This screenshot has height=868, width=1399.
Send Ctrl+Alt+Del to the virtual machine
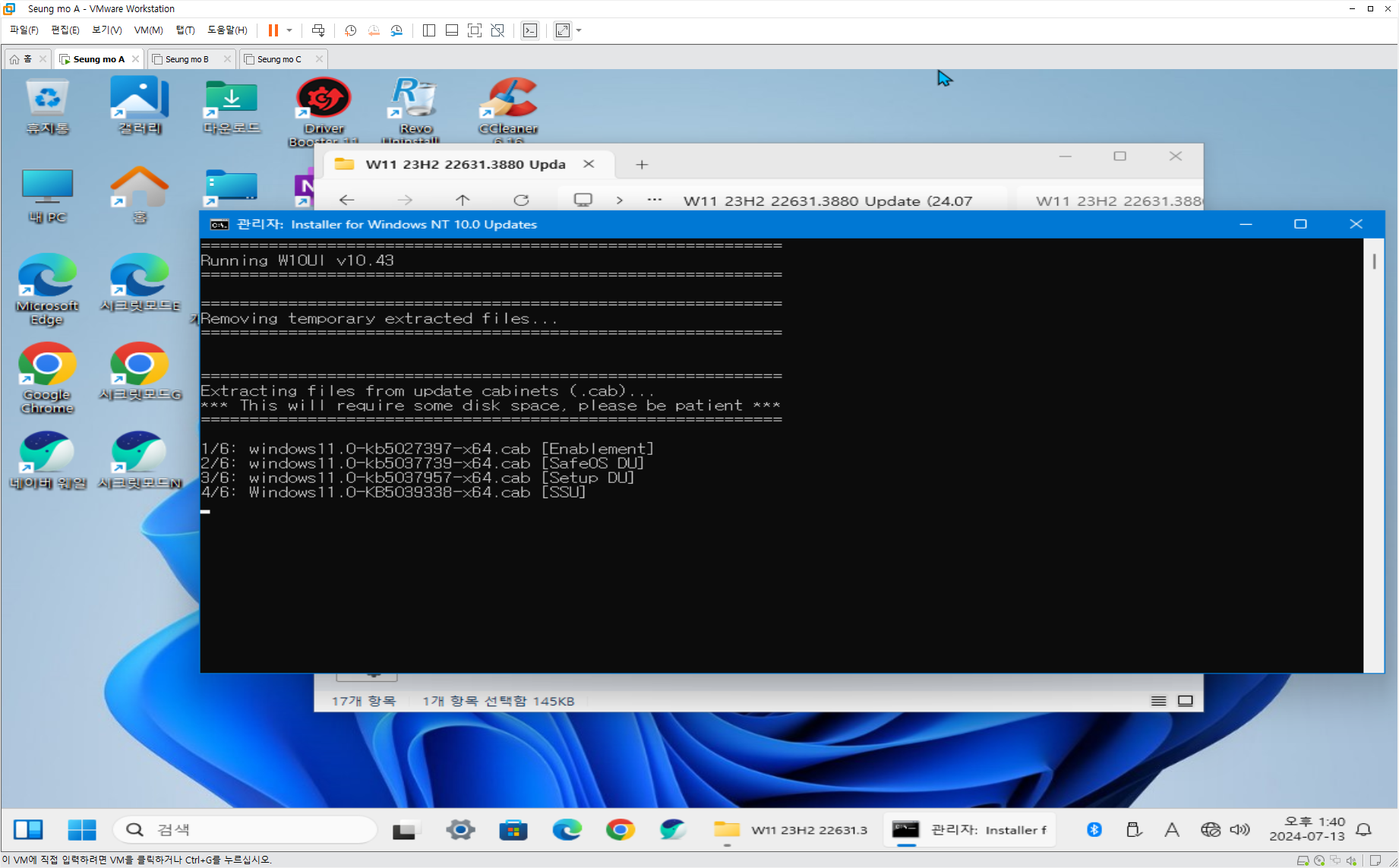pyautogui.click(x=318, y=30)
